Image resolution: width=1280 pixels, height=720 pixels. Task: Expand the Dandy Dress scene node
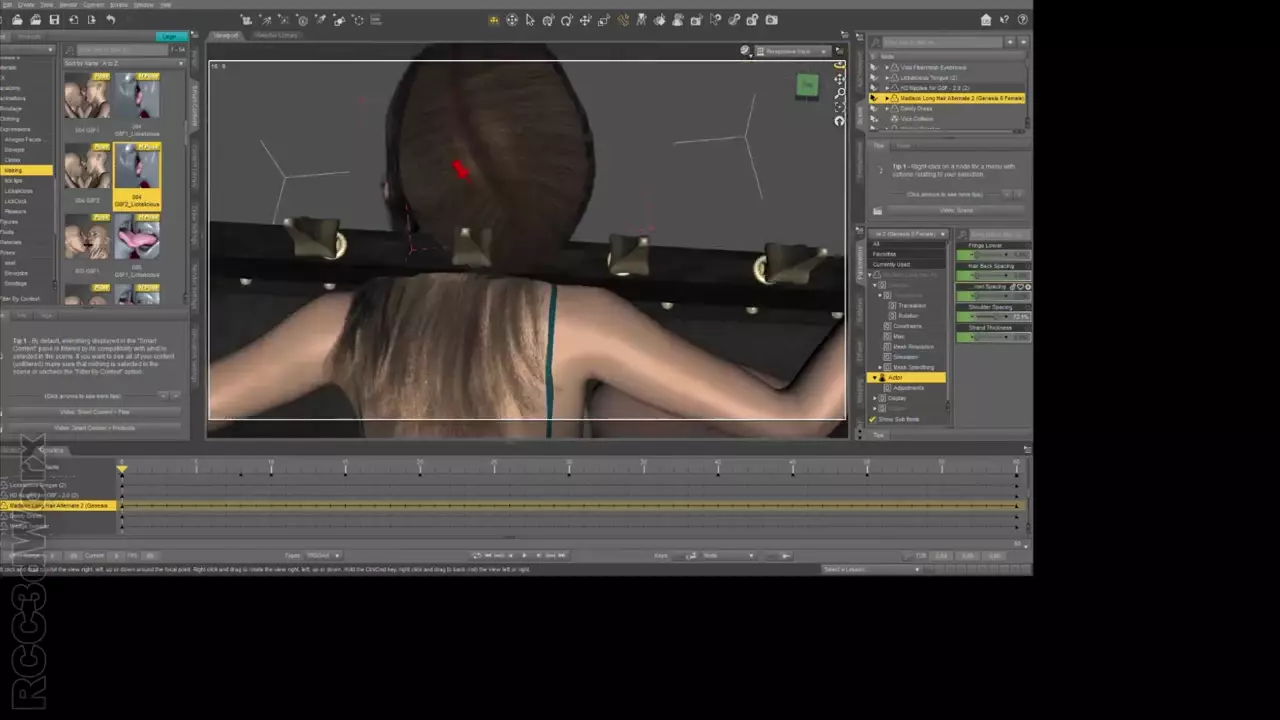point(887,108)
